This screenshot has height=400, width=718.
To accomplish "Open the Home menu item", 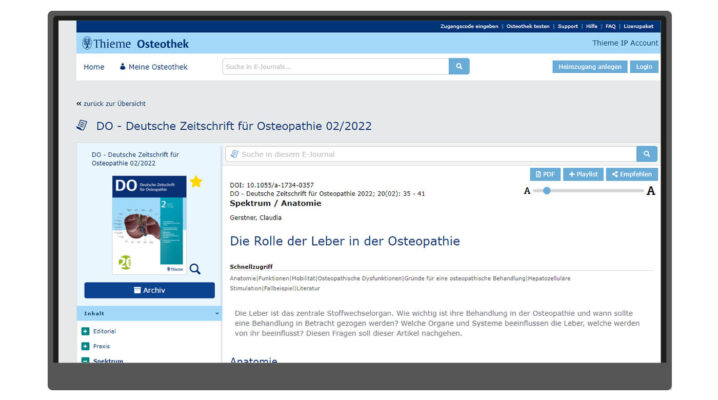I will (94, 67).
